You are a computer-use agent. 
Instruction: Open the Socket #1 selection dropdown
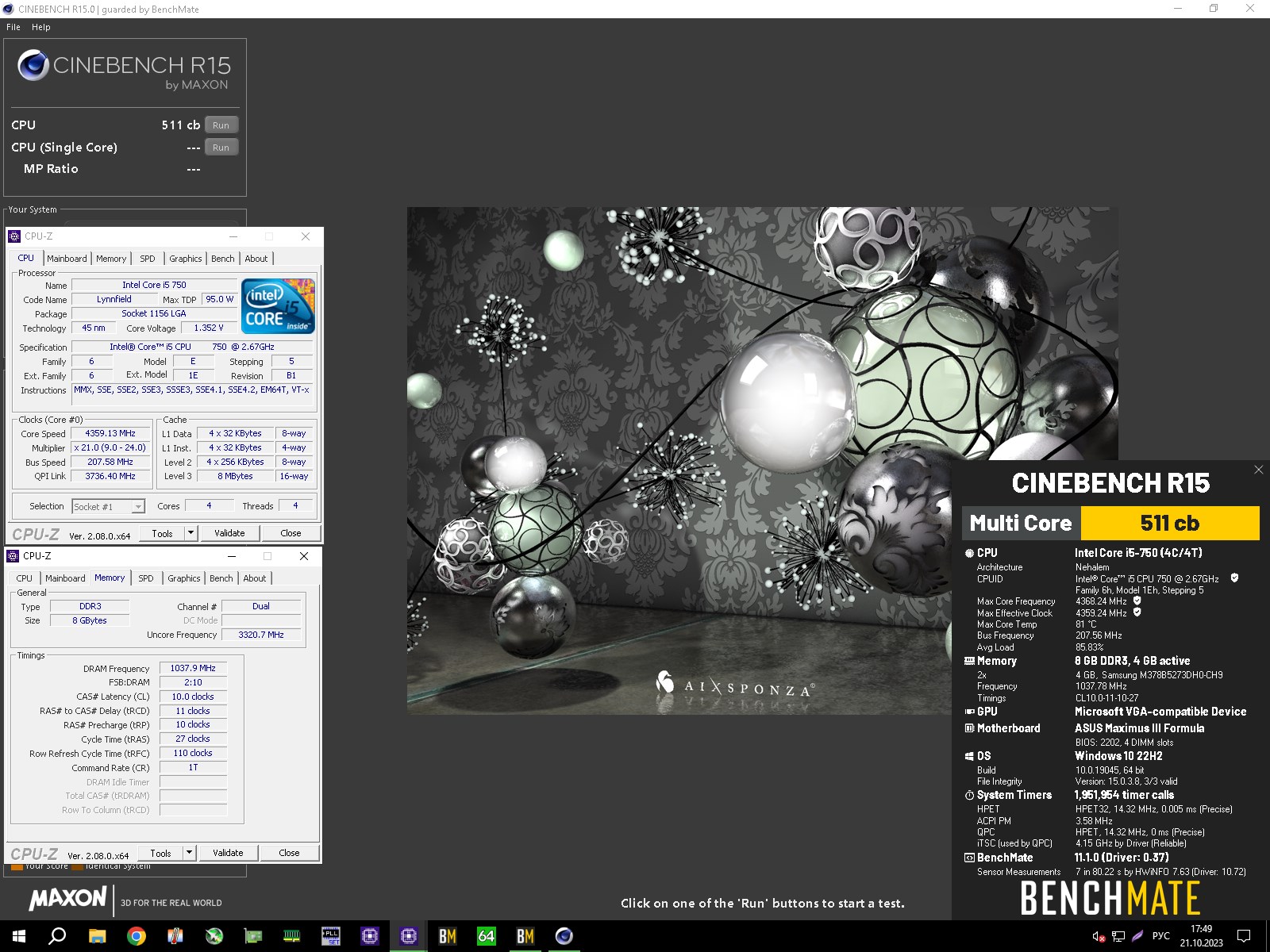(x=109, y=506)
